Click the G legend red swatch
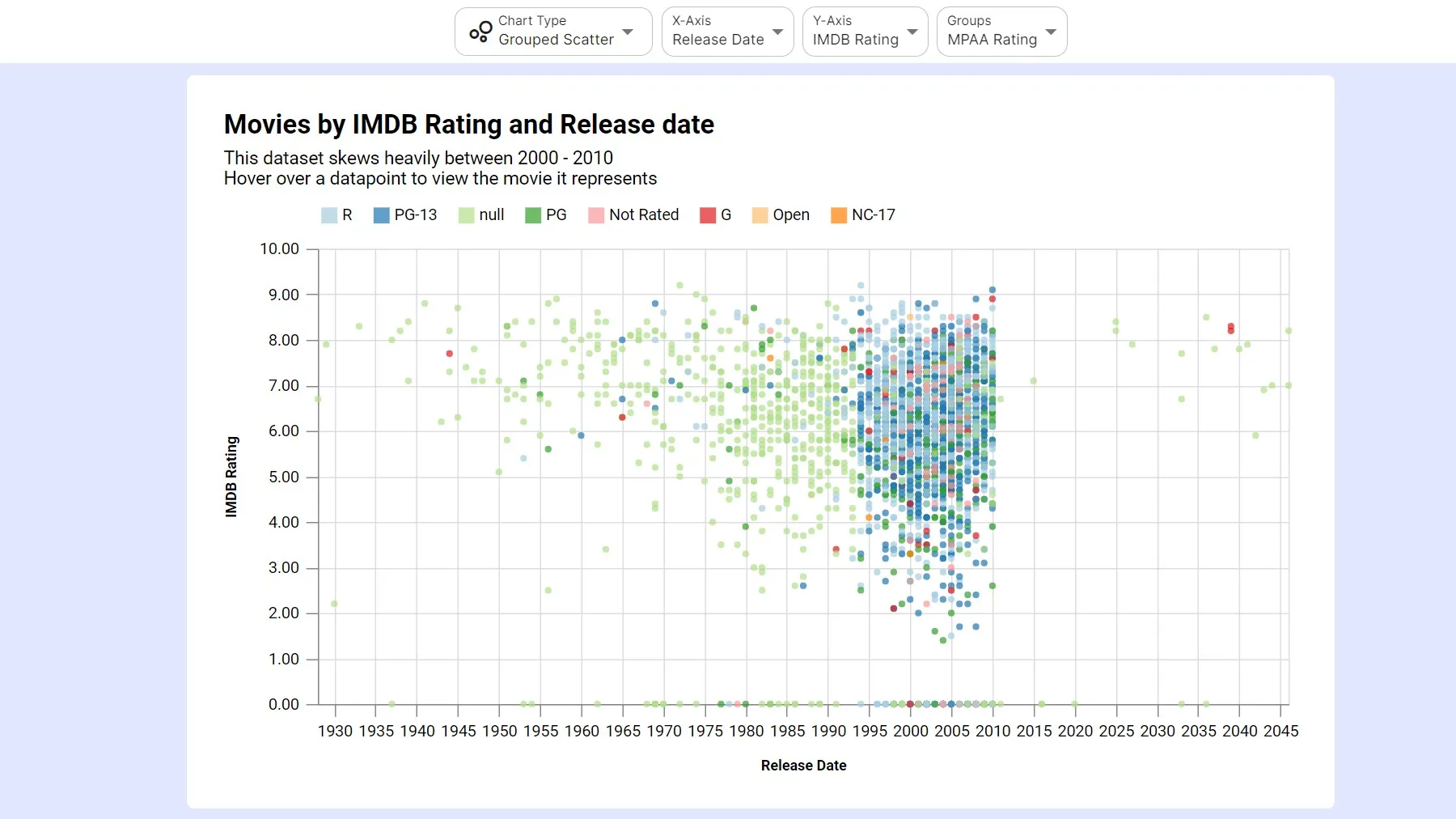This screenshot has width=1456, height=819. pyautogui.click(x=708, y=215)
